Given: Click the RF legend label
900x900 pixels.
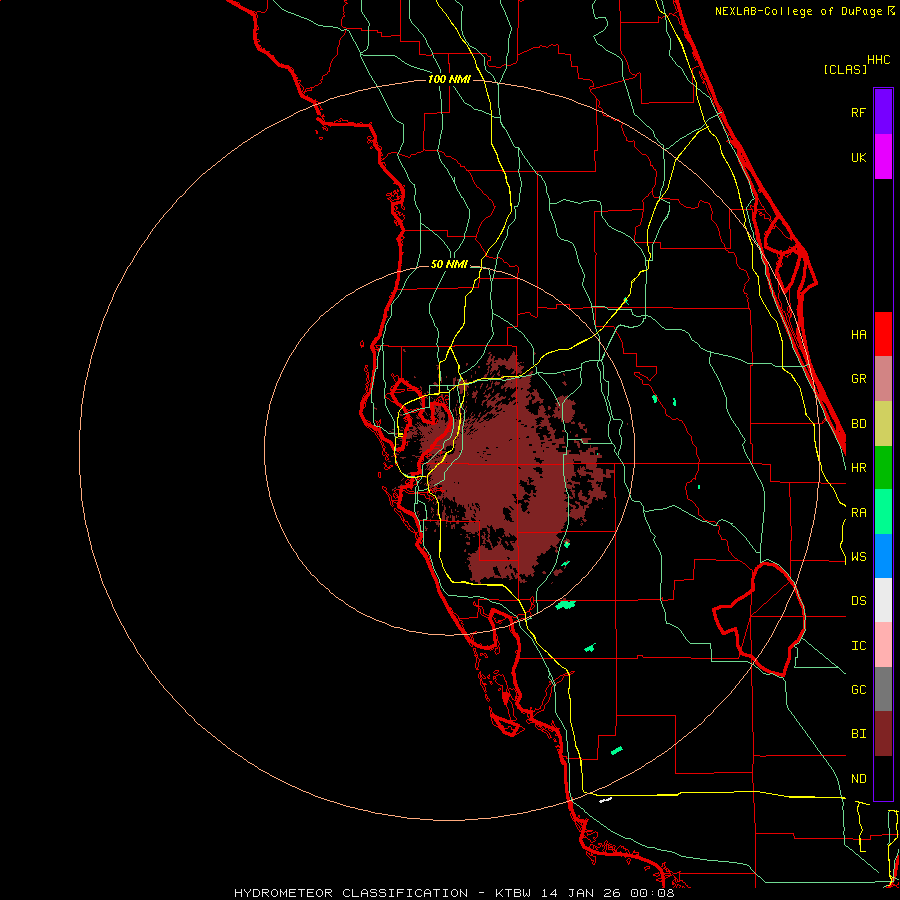Looking at the screenshot, I should click(x=858, y=112).
